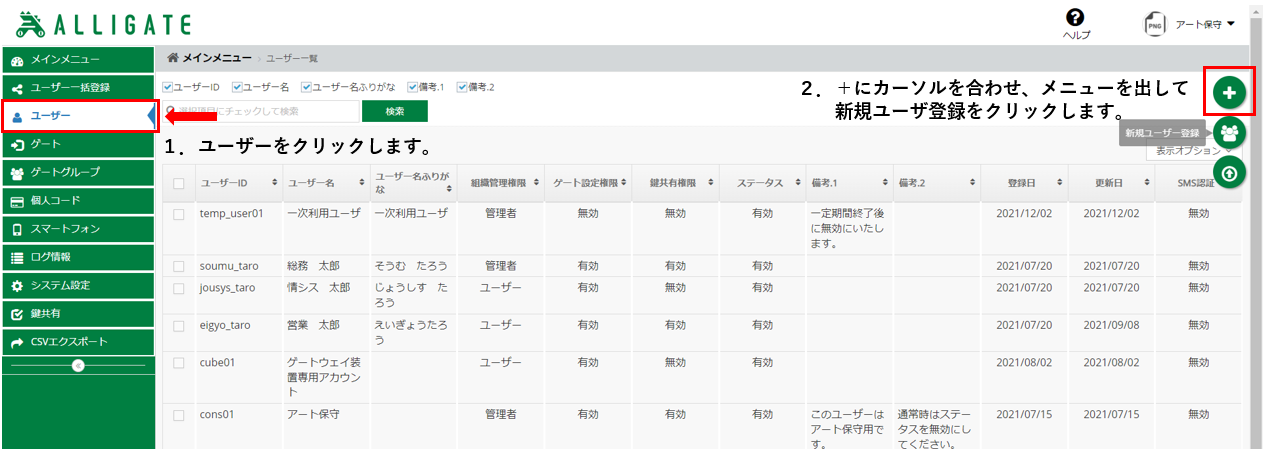Click the ALLIGATE logo

(104, 24)
